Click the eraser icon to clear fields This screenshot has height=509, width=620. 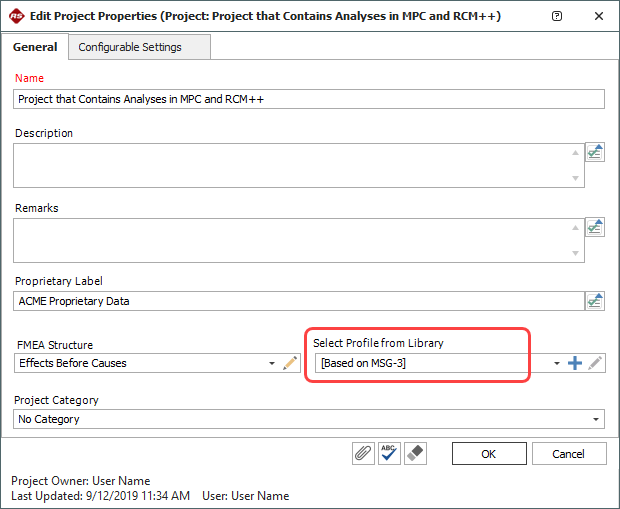(416, 453)
